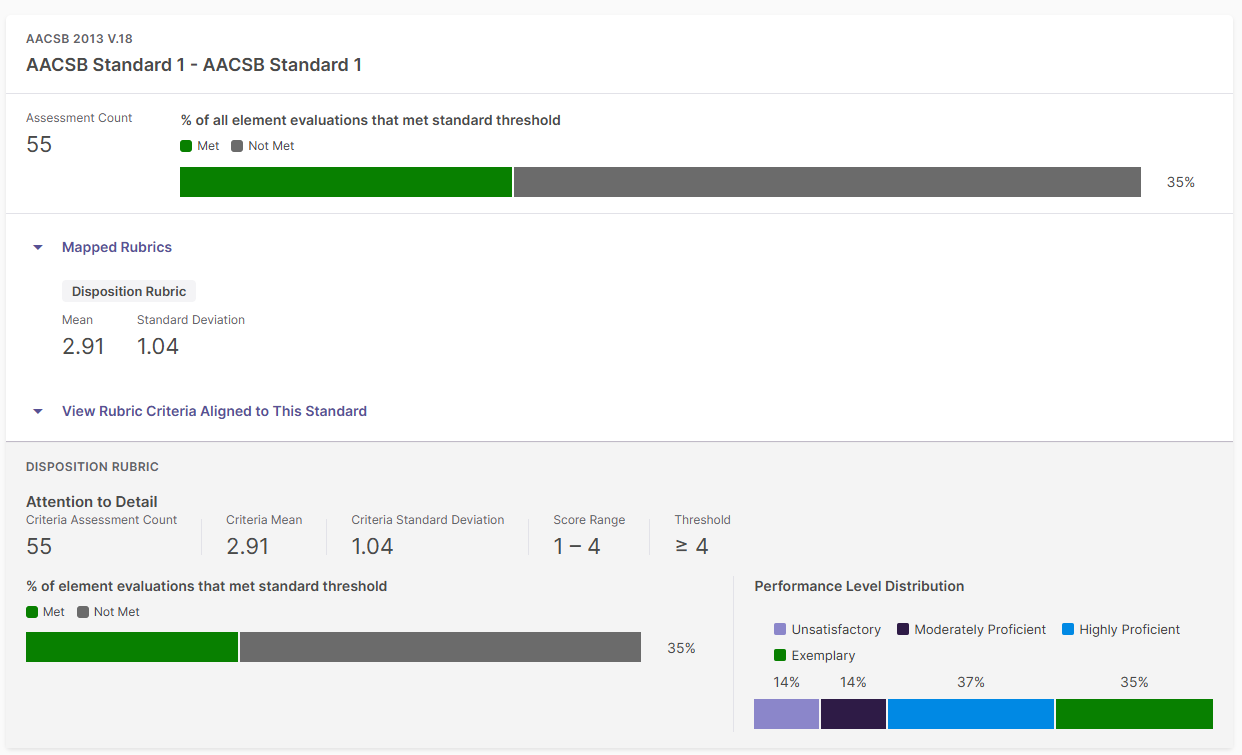Viewport: 1242px width, 755px height.
Task: Click the 35% label beside top bar
Action: click(x=1181, y=182)
